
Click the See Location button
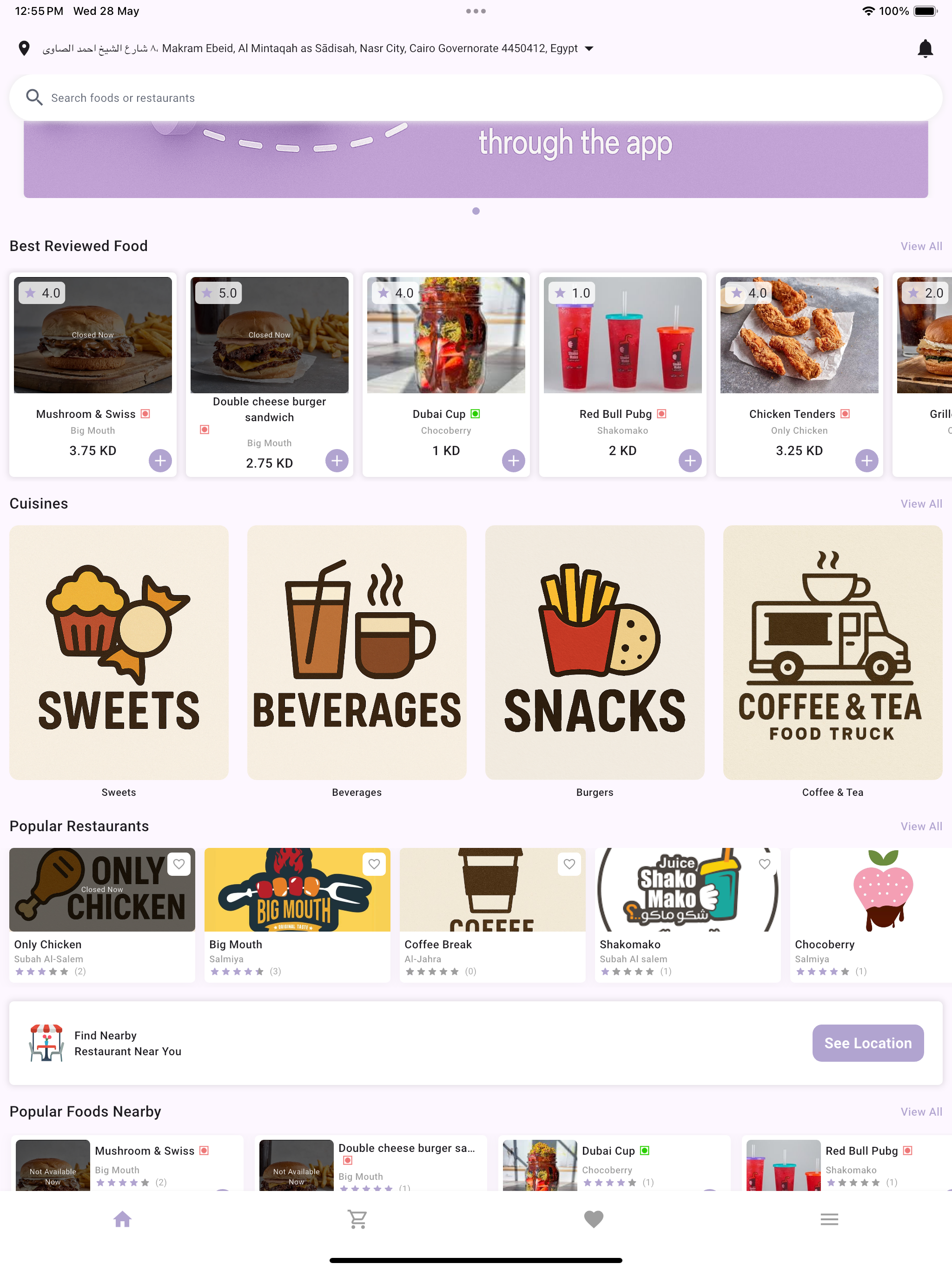(867, 1043)
